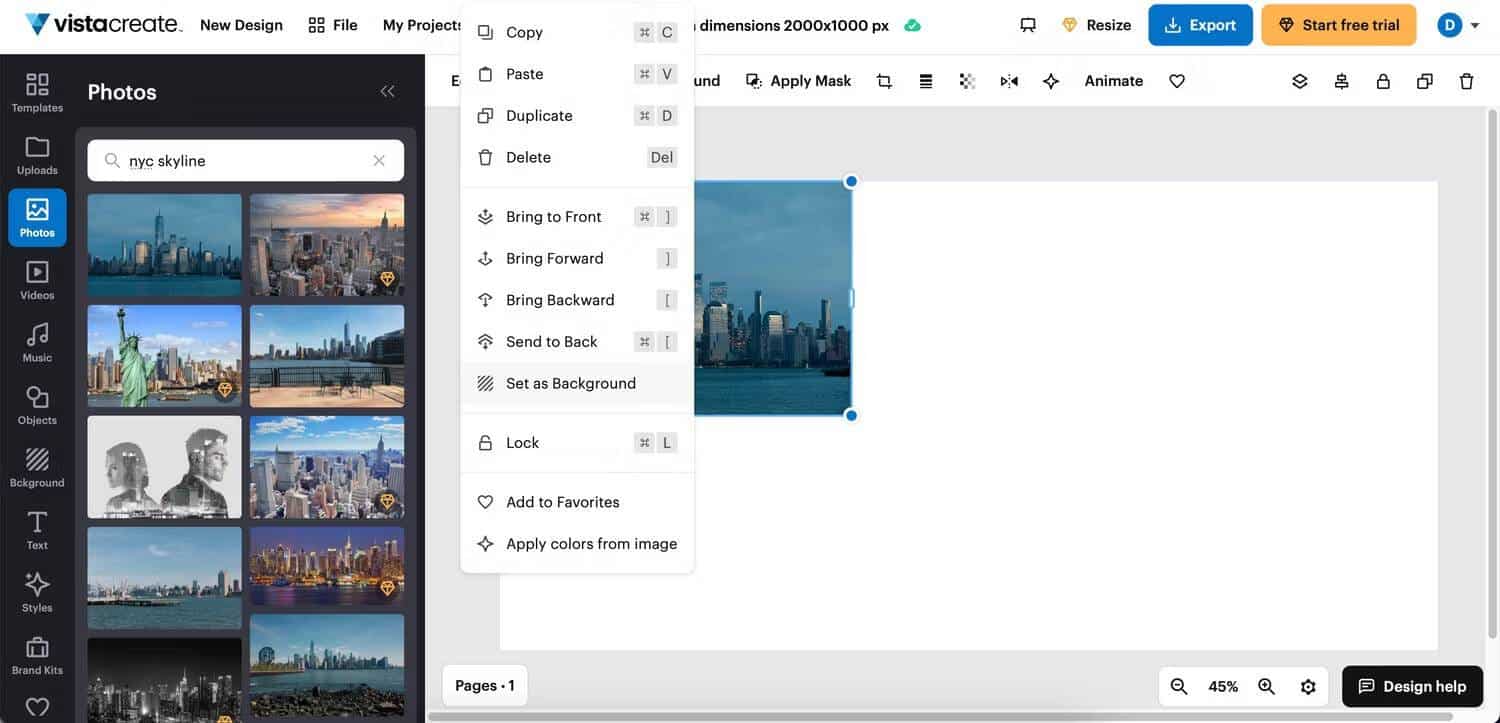Viewport: 1500px width, 723px height.
Task: Collapse the Photos panel with double chevron
Action: [387, 92]
